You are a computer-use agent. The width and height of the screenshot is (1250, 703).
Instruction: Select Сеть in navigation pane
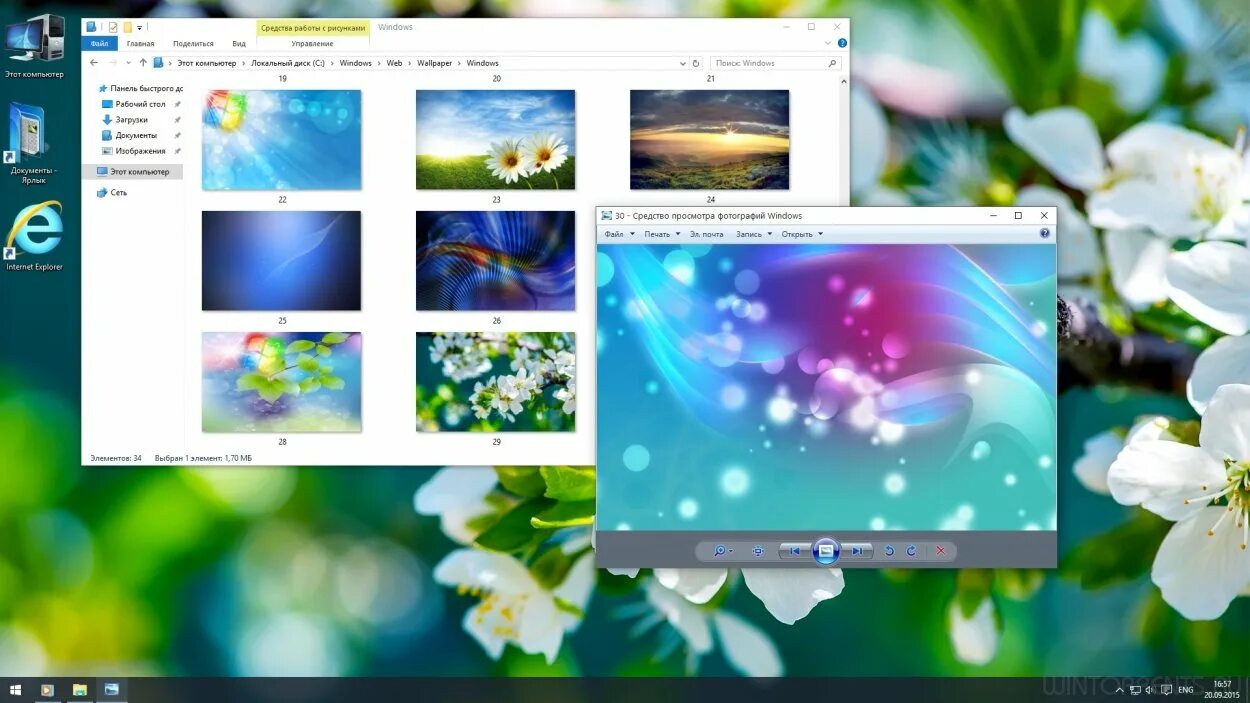112,192
